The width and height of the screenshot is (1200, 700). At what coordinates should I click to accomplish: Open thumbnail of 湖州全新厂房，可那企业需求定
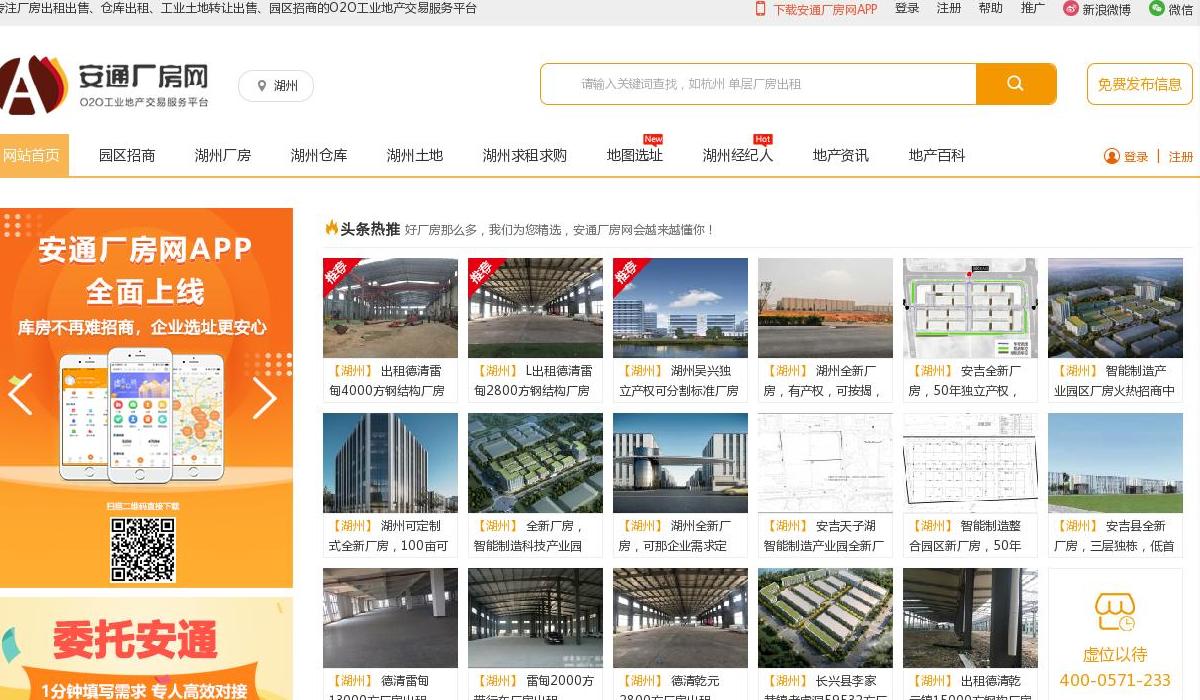pyautogui.click(x=680, y=463)
